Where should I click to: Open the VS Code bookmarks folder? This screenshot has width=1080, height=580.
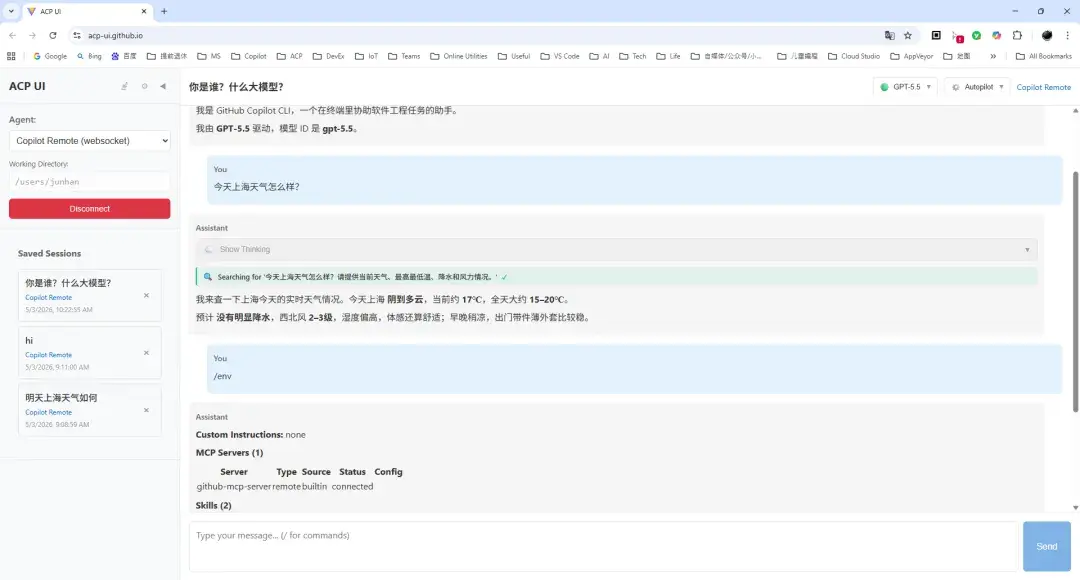coord(559,56)
